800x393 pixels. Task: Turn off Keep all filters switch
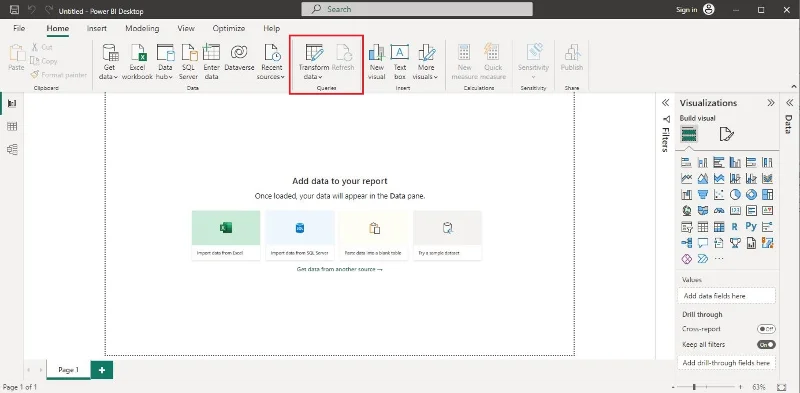(766, 345)
